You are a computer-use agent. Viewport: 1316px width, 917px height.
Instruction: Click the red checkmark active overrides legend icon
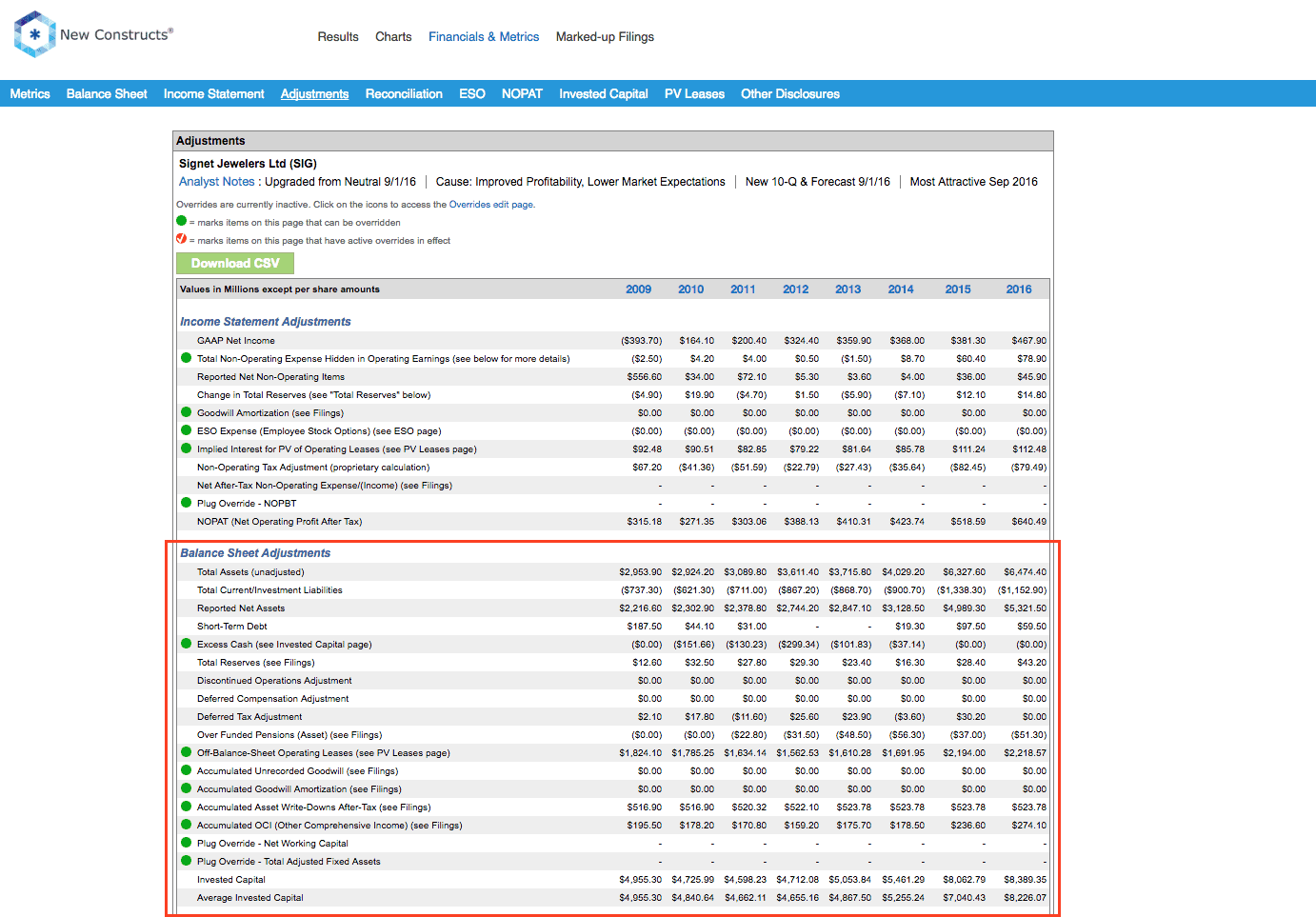[181, 239]
